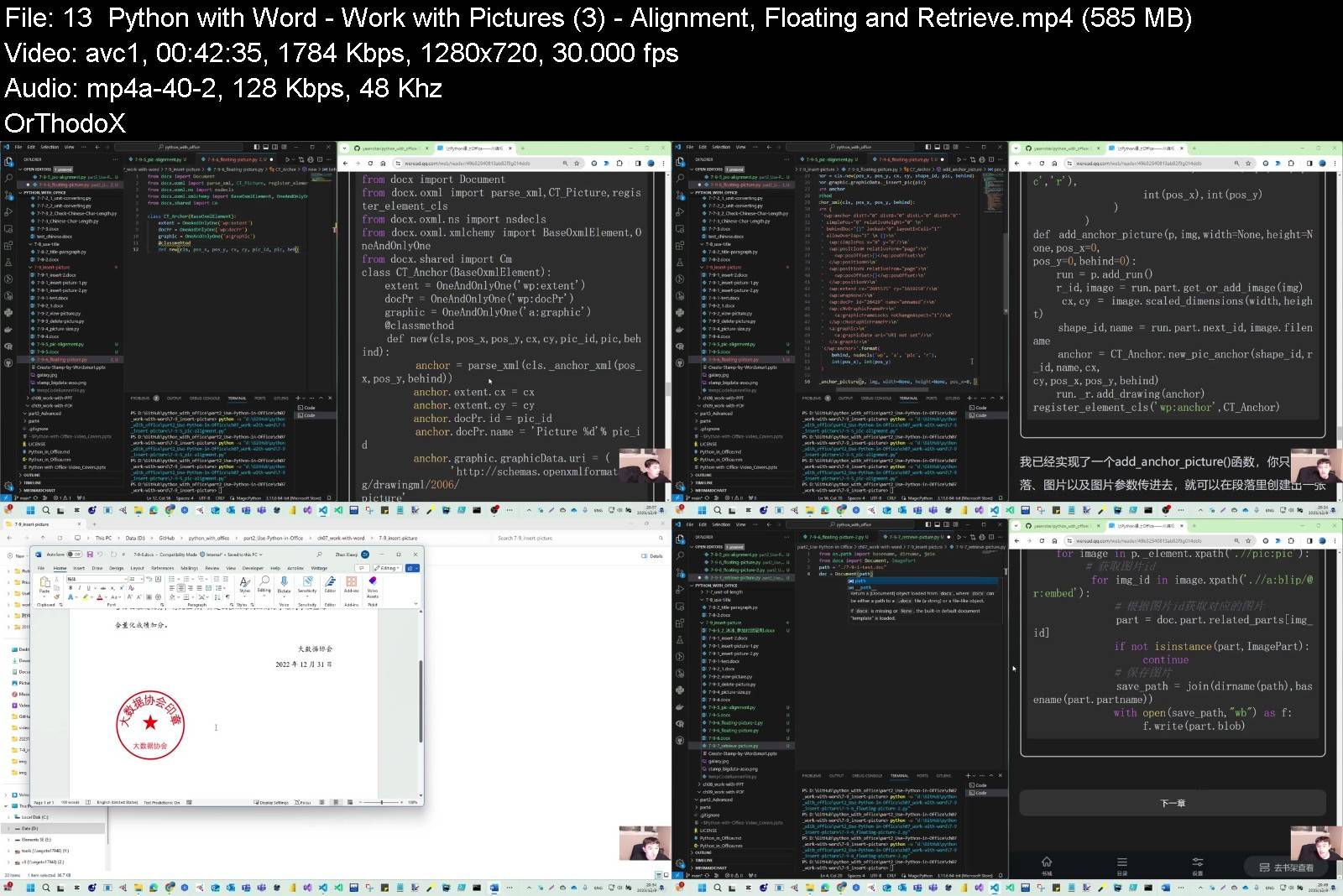Click Focus mode in Word status bar

coord(302,802)
